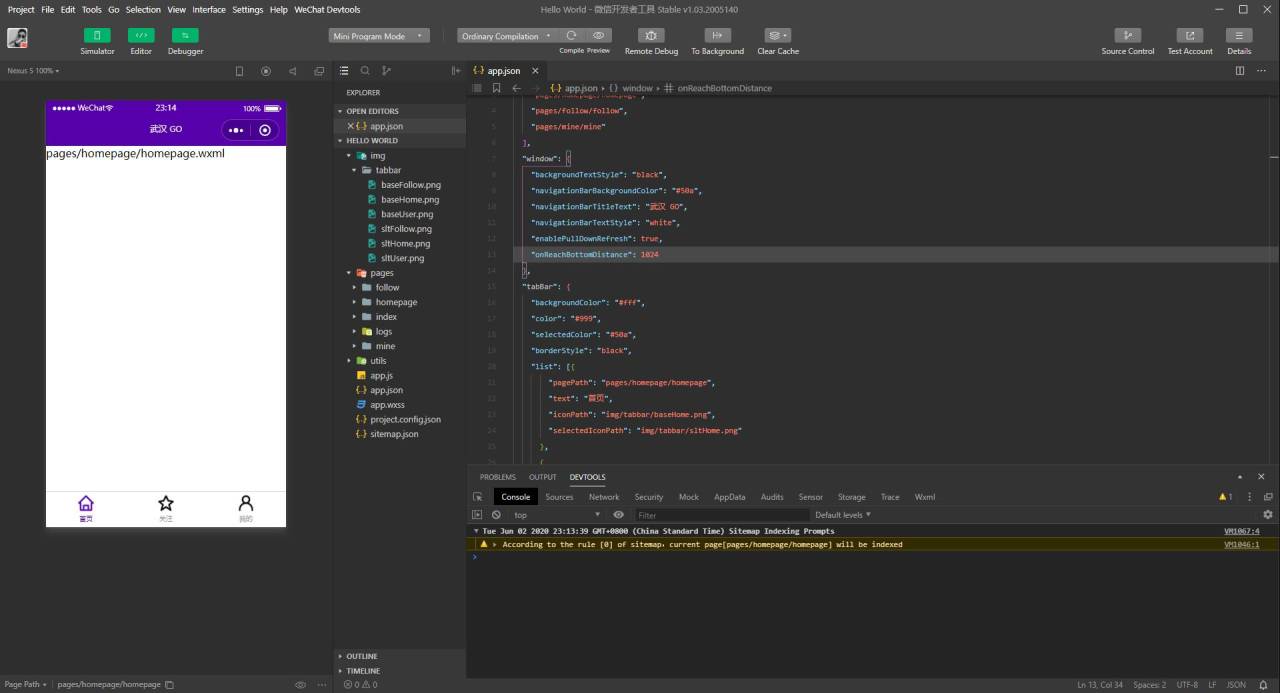Image resolution: width=1280 pixels, height=693 pixels.
Task: Open the Test Account panel
Action: click(x=1189, y=36)
